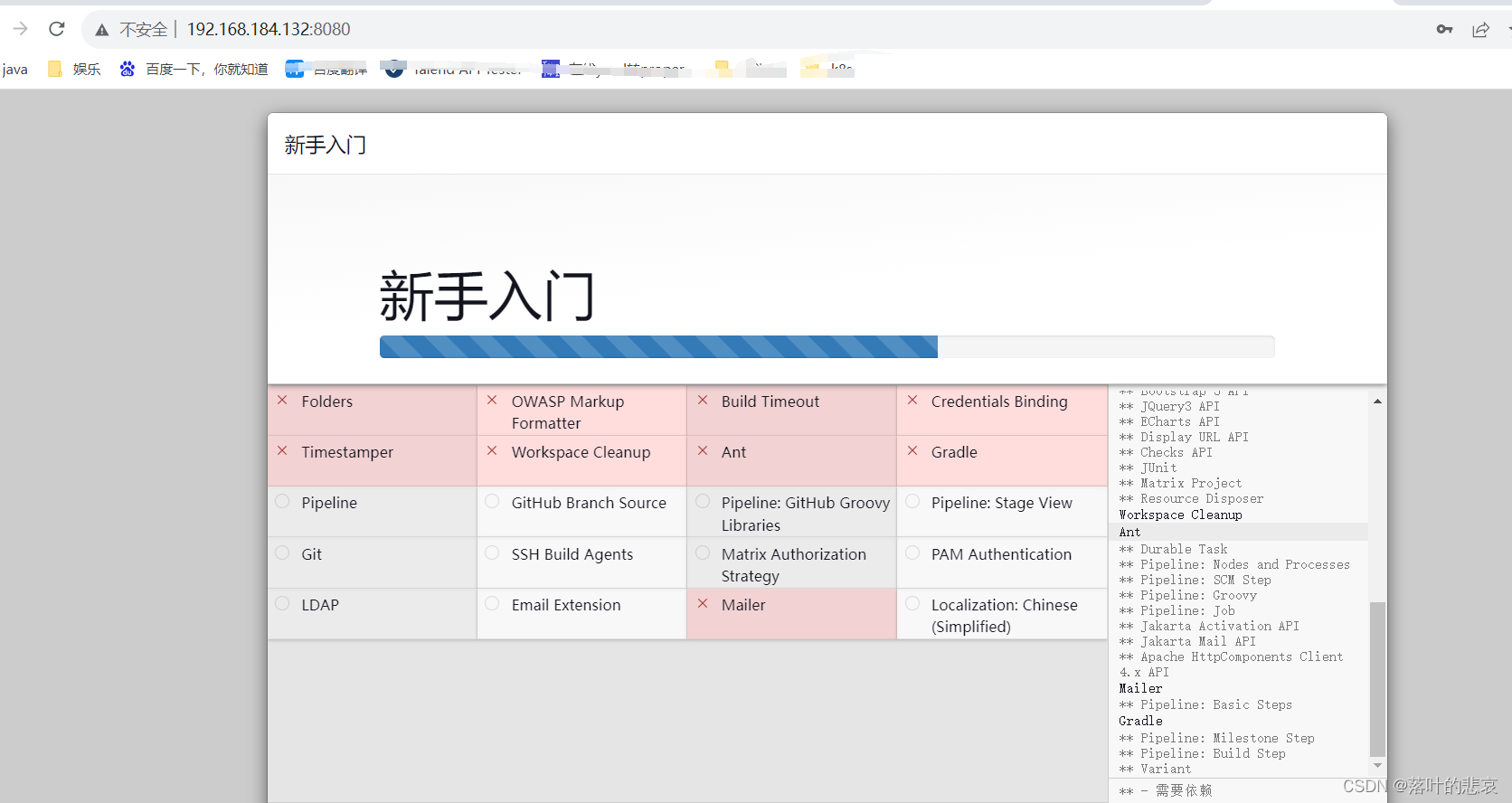The image size is (1512, 803).
Task: Click pending circle for Pipeline: GitHub Groovy Libraries
Action: click(703, 501)
